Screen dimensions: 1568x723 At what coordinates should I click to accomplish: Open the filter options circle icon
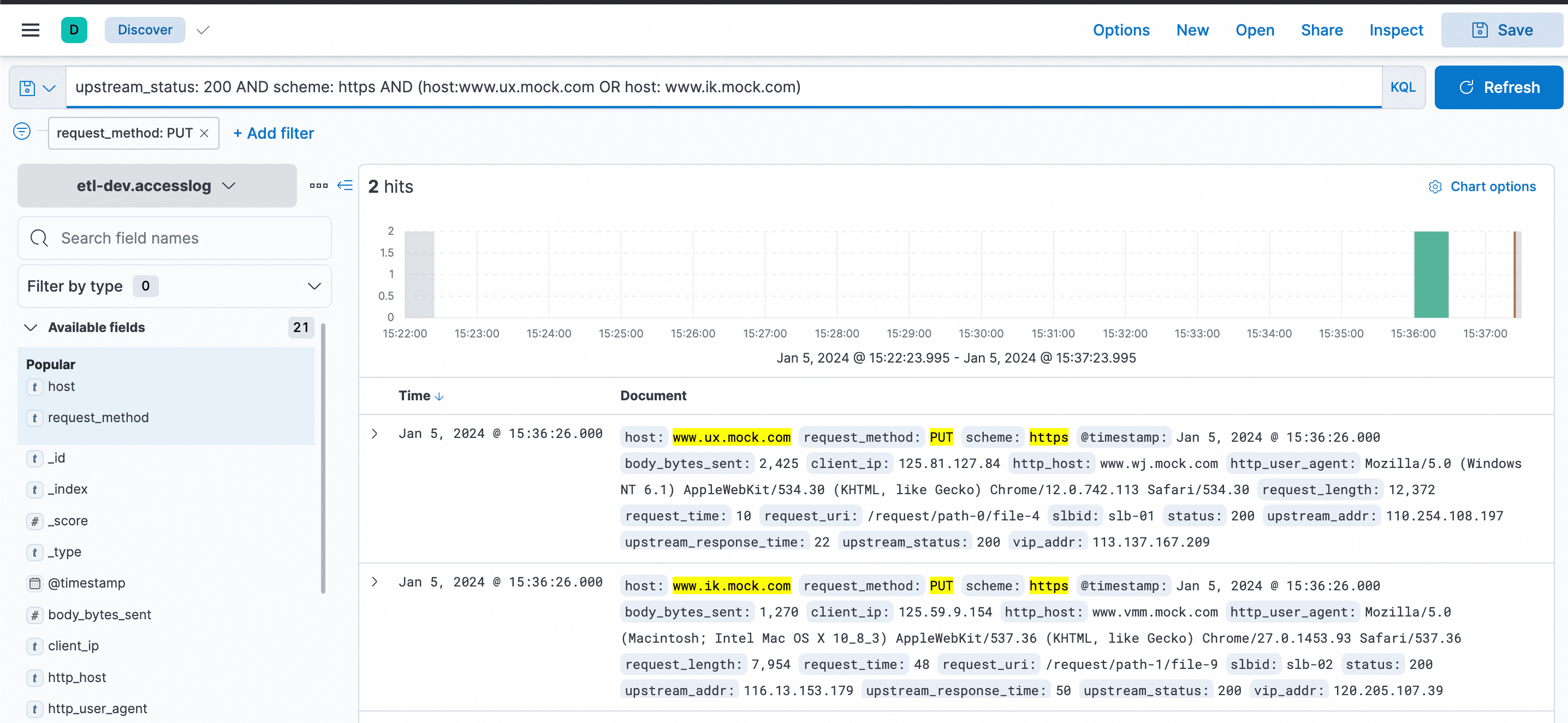point(22,132)
